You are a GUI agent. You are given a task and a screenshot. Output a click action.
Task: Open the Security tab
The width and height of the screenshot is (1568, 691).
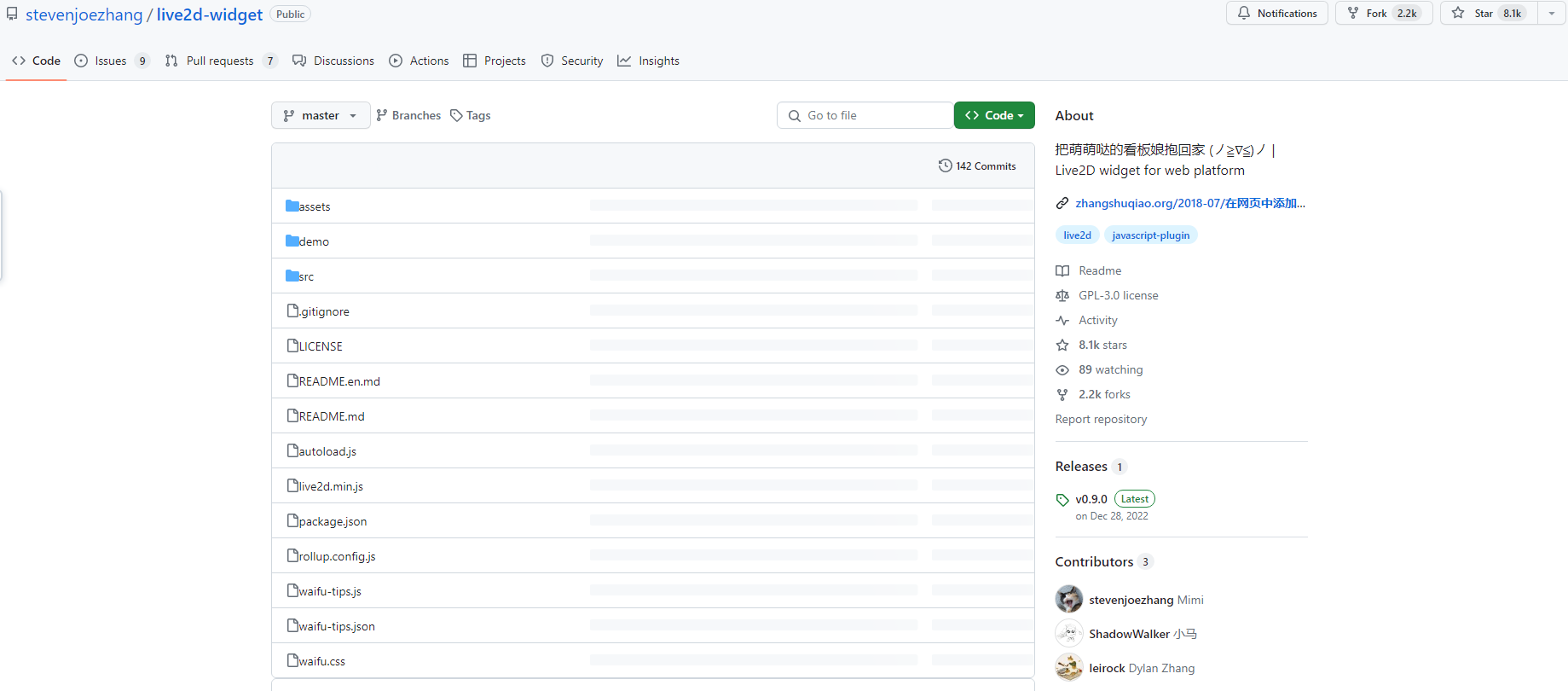point(572,61)
